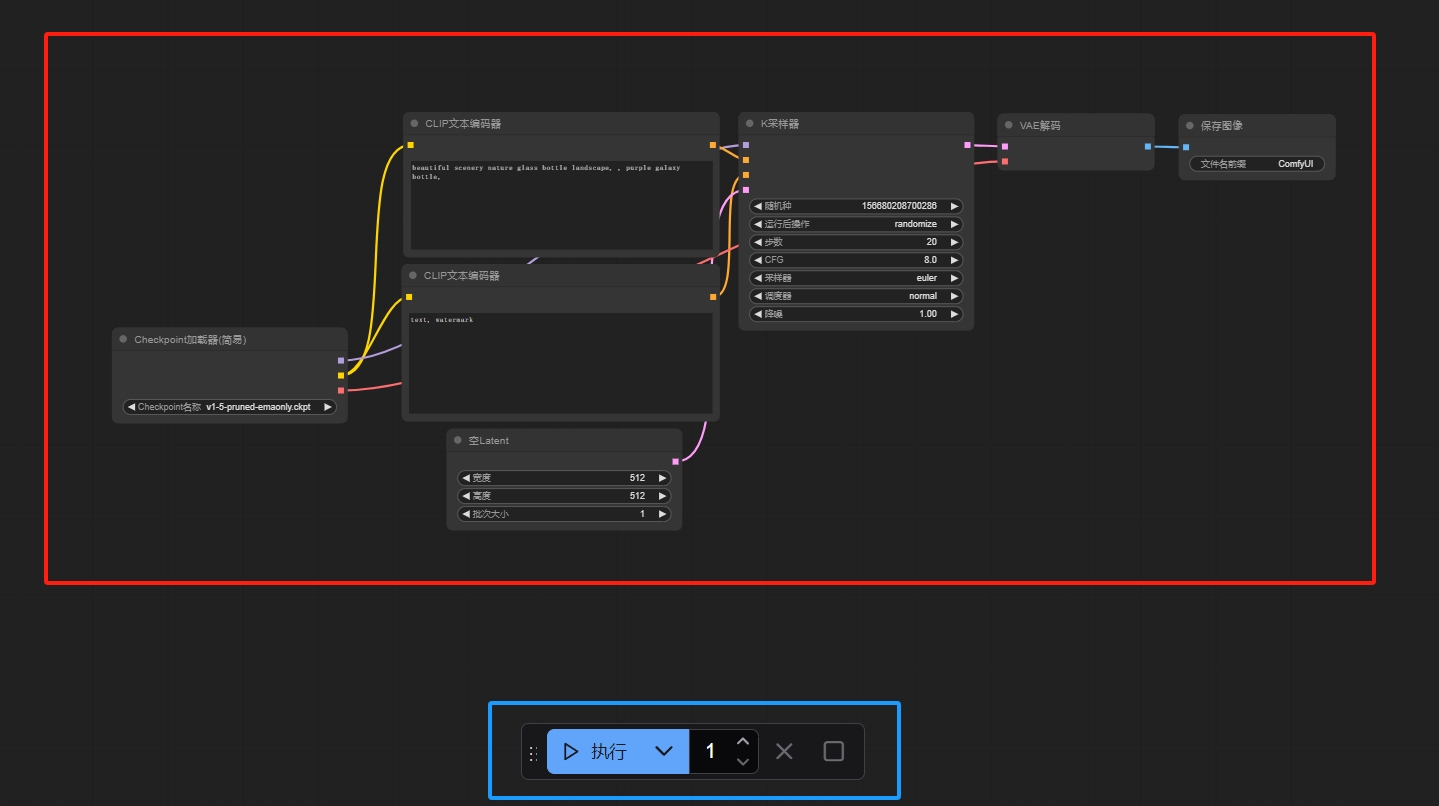This screenshot has width=1439, height=806.
Task: Click the play triangle icon on the 执行 button
Action: (571, 751)
